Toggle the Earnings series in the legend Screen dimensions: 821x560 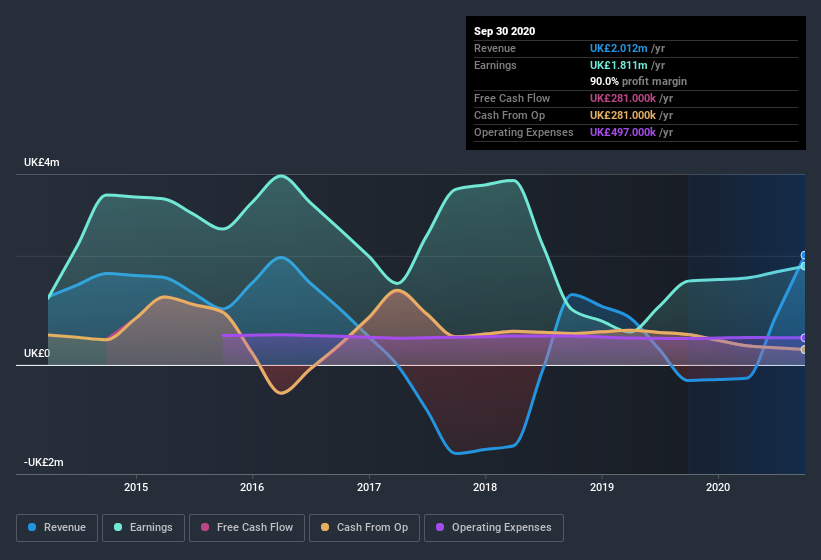[x=143, y=527]
